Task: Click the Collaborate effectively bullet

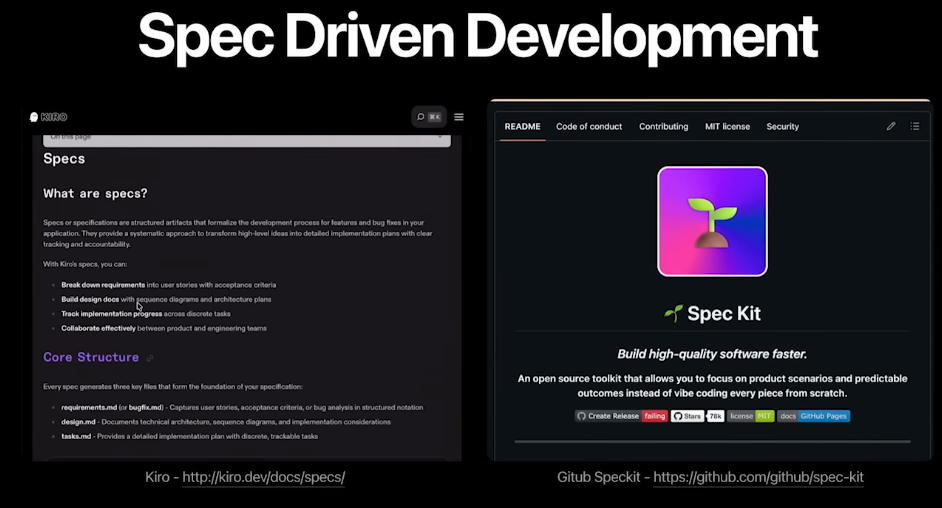Action: coord(163,328)
